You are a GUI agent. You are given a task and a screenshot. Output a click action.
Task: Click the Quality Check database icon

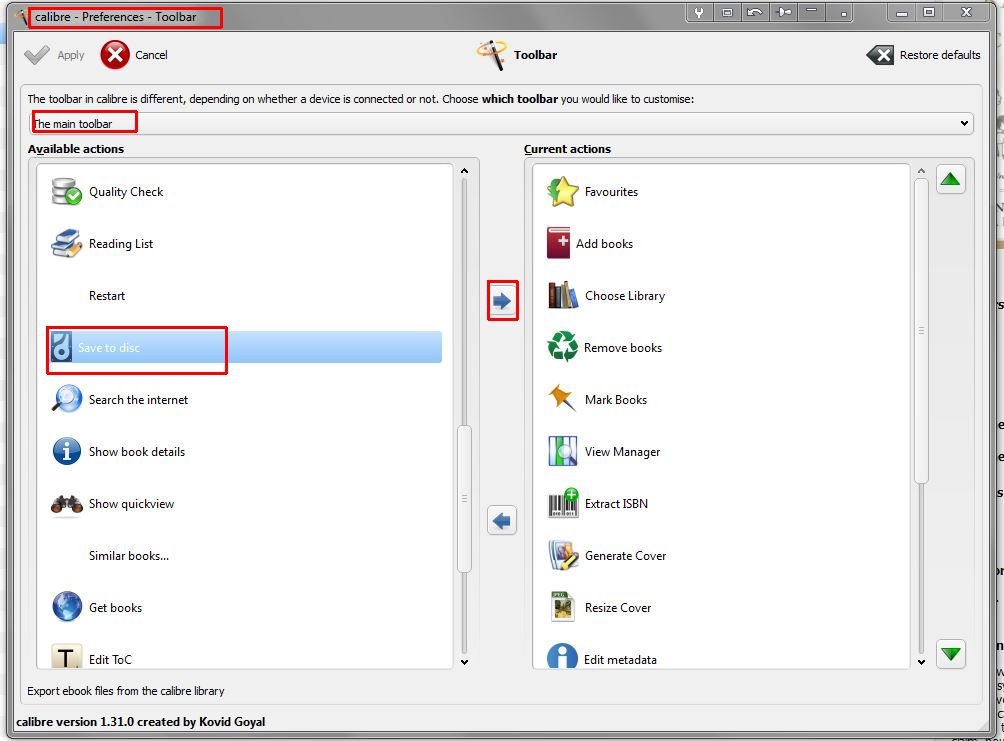pyautogui.click(x=67, y=191)
